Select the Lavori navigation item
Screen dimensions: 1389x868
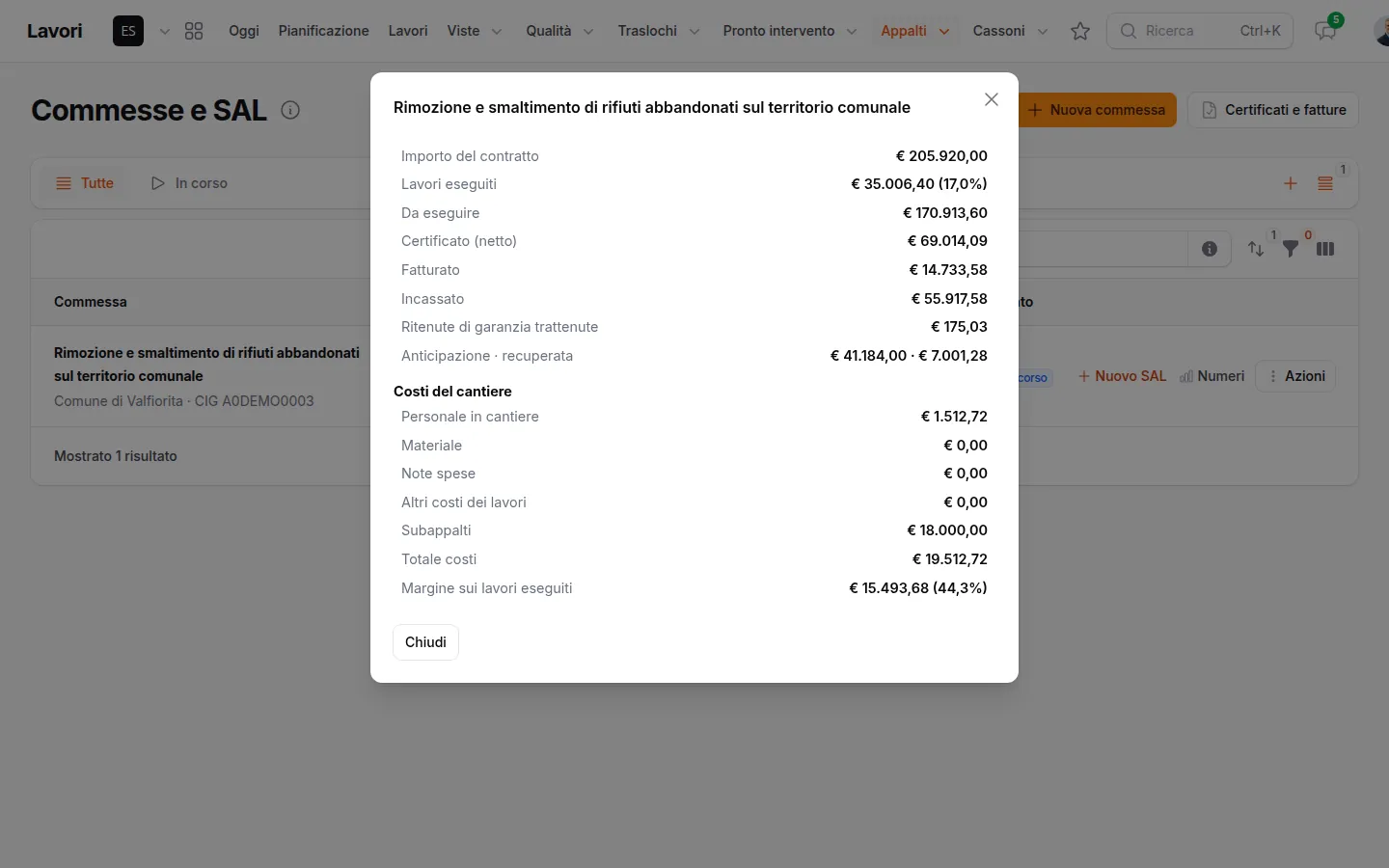pos(408,31)
